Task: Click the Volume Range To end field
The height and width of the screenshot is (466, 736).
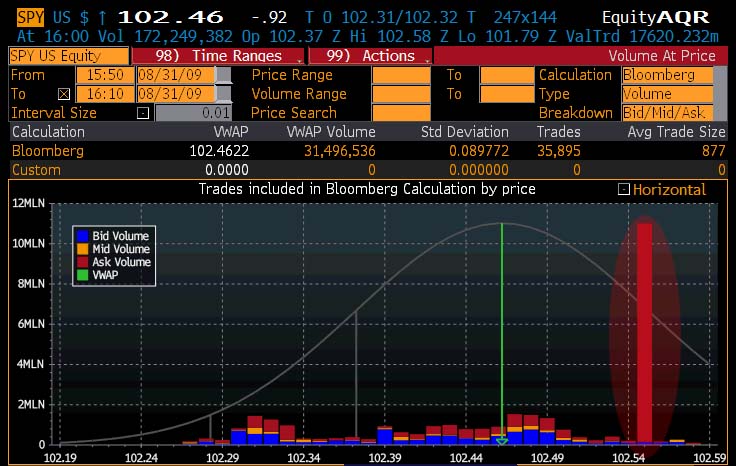Action: tap(507, 94)
